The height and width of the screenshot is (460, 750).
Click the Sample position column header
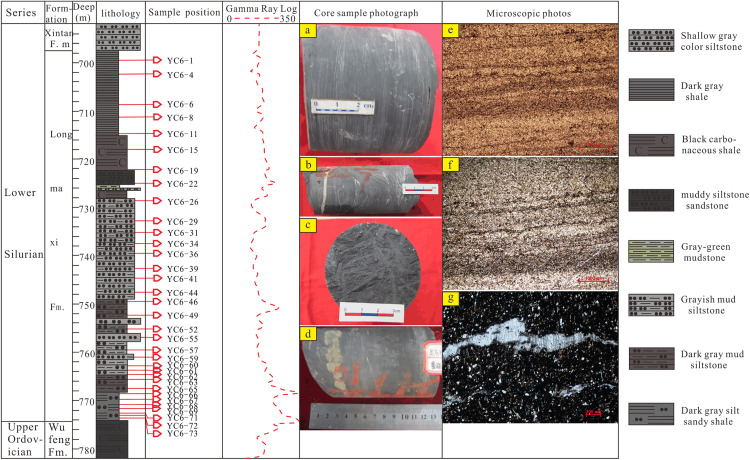coord(184,13)
